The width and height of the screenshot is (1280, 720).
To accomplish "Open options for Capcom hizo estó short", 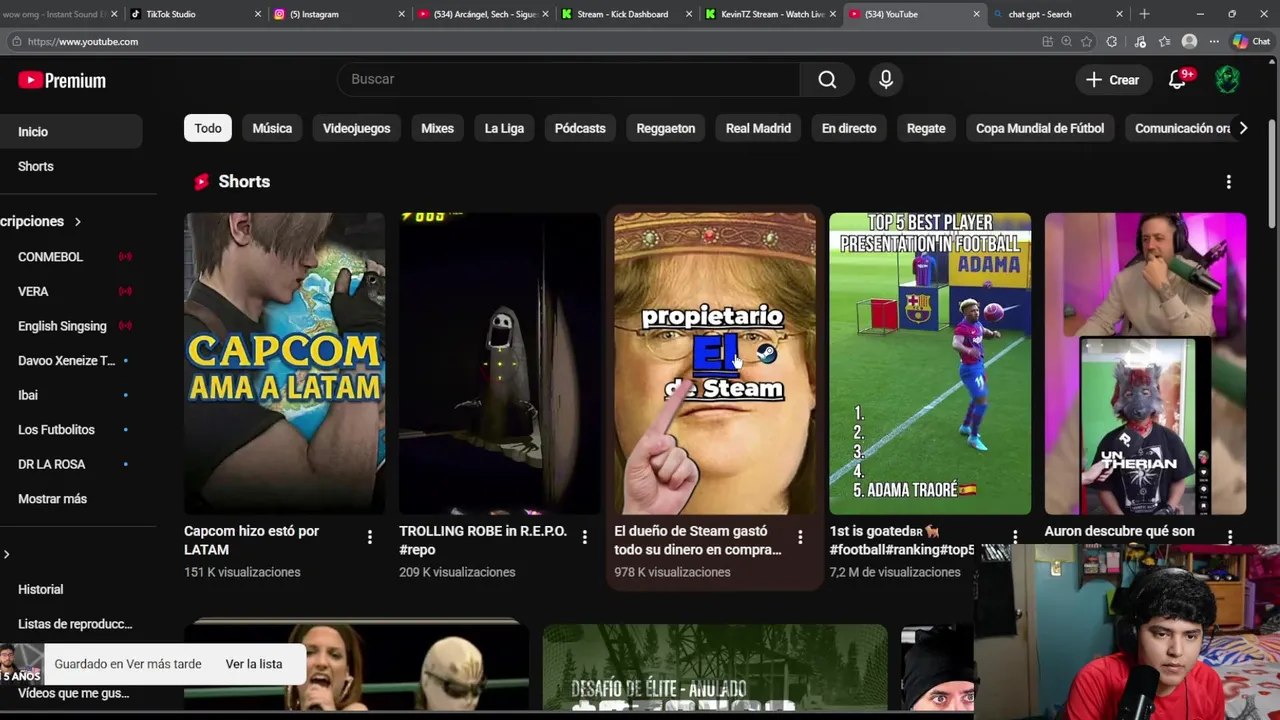I will click(x=370, y=537).
